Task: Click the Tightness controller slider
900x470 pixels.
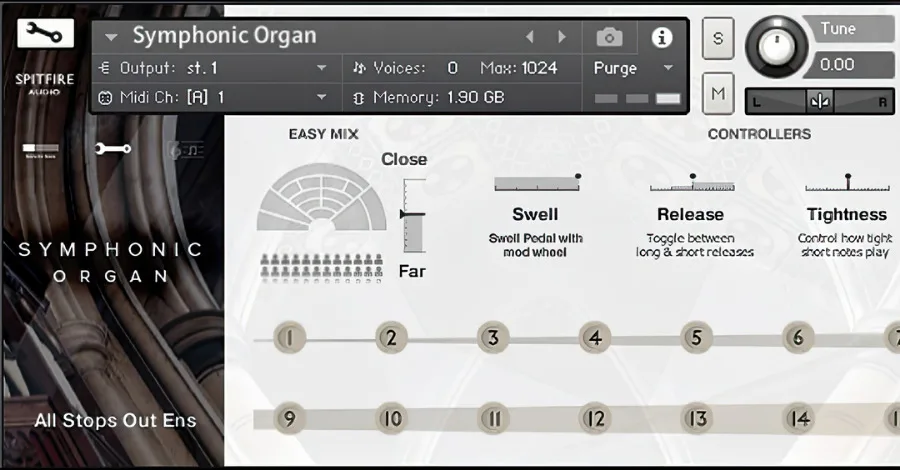Action: pyautogui.click(x=848, y=184)
